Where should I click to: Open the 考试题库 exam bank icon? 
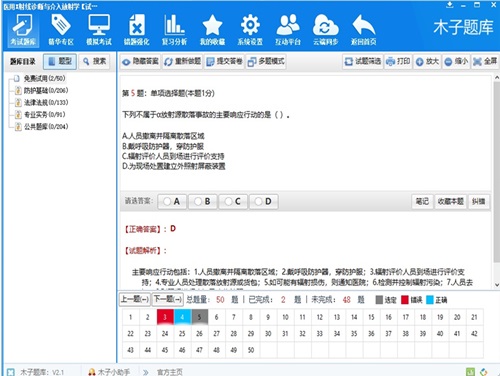coord(23,30)
